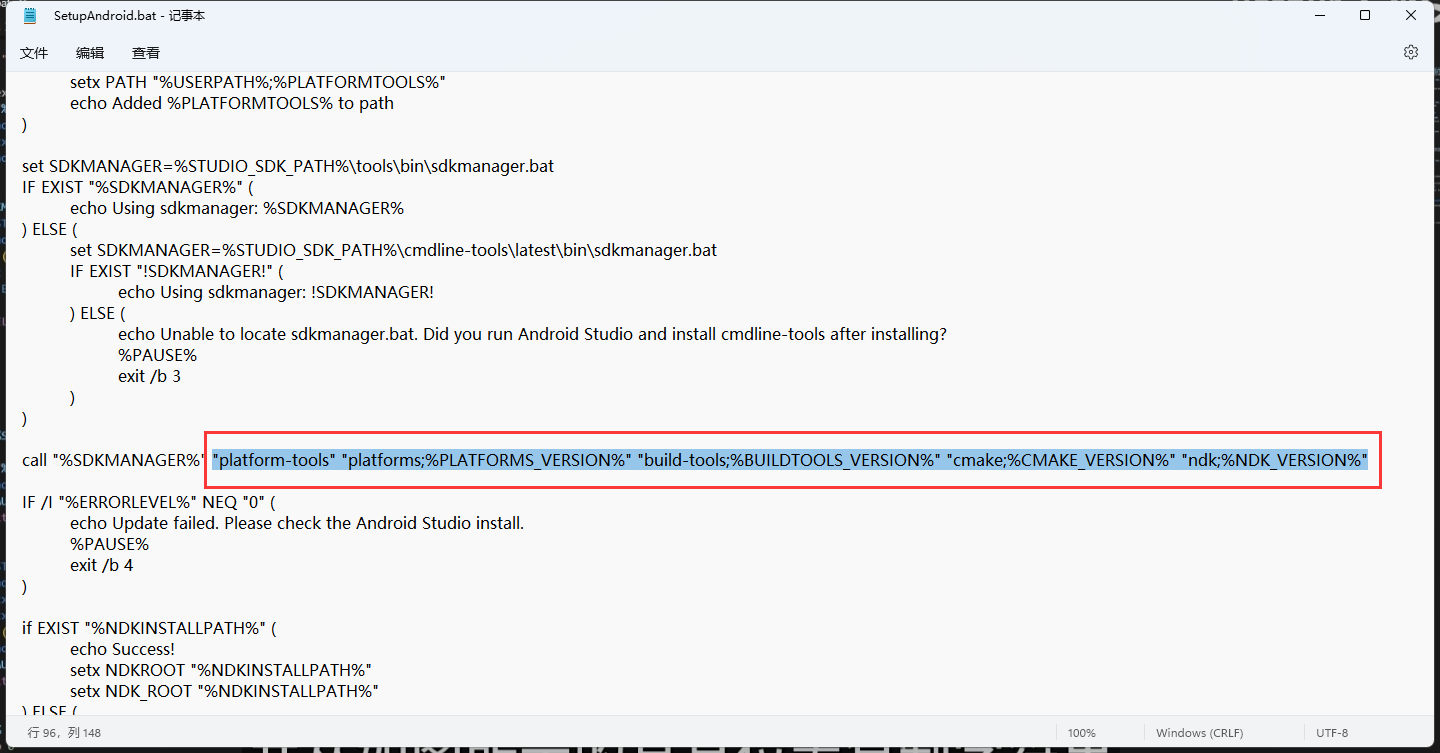Minimize the Notepad window
Screen dimensions: 1440x753
1318,15
